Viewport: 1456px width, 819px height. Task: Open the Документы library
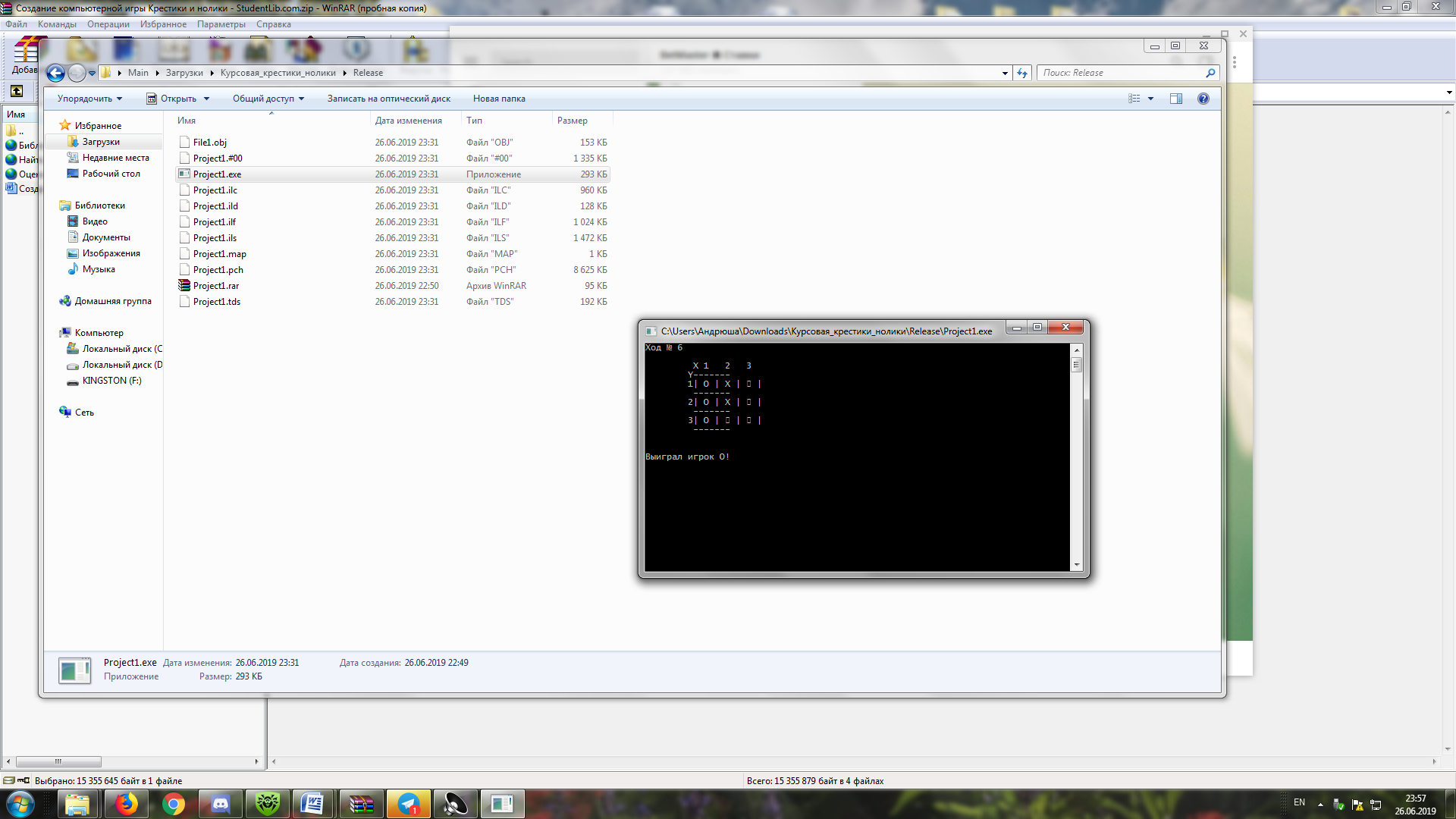click(106, 237)
